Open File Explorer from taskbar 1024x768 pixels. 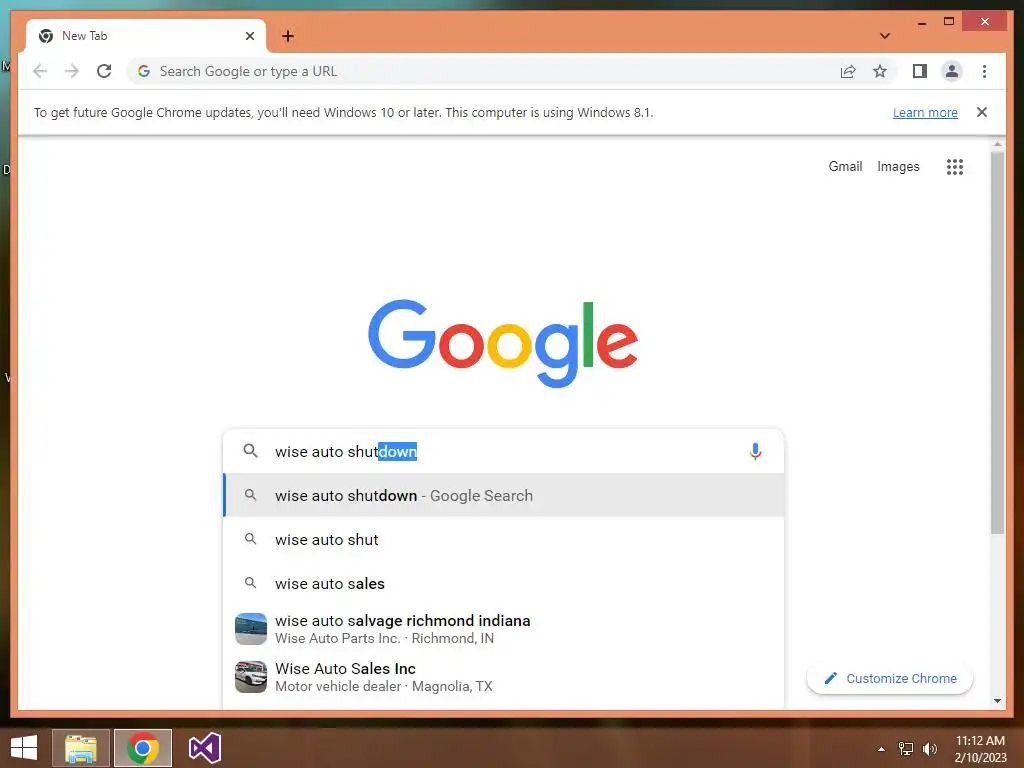(80, 748)
